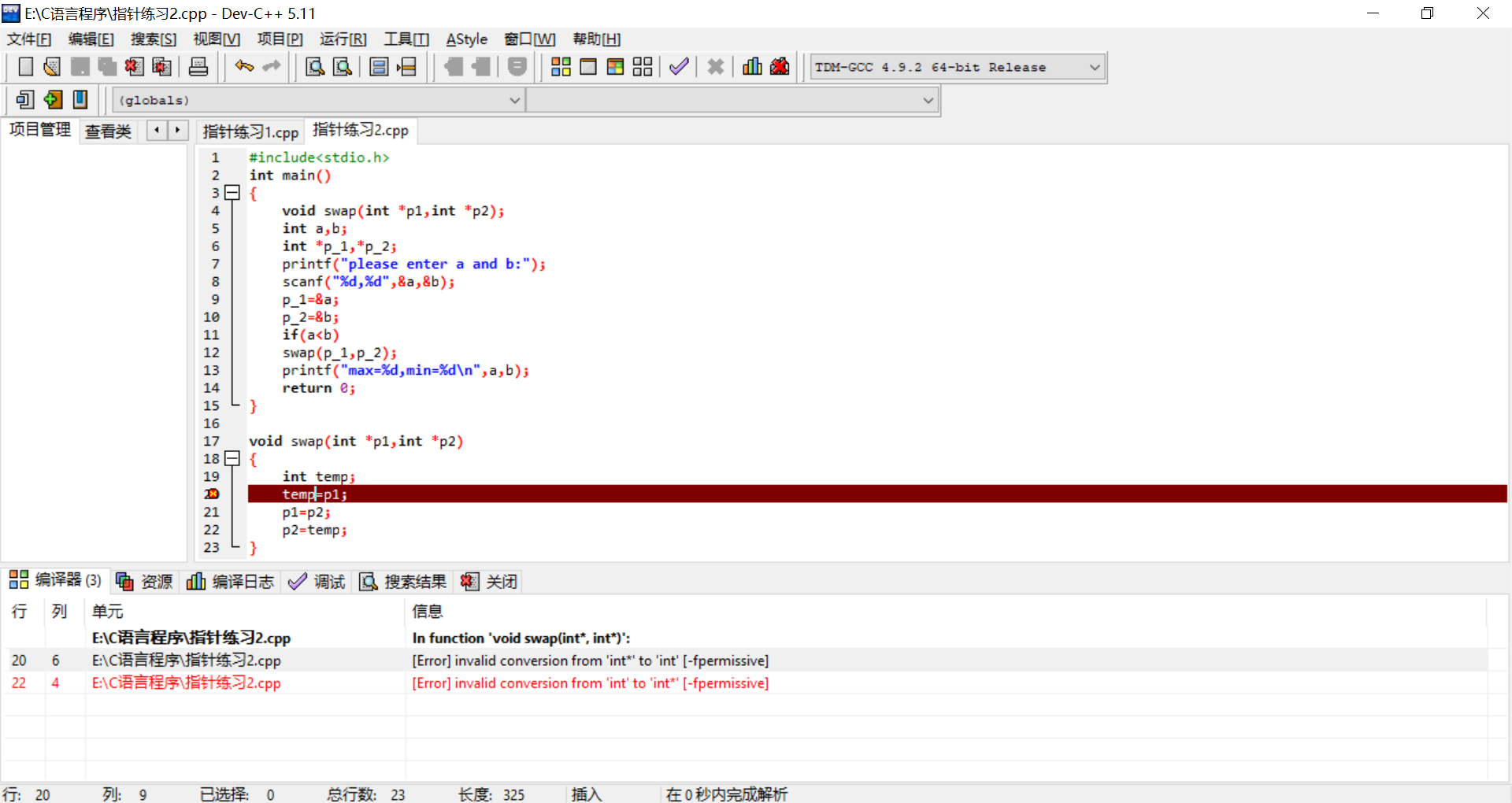
Task: Click line 12 swap(p_1,p_2); code
Action: click(x=339, y=353)
